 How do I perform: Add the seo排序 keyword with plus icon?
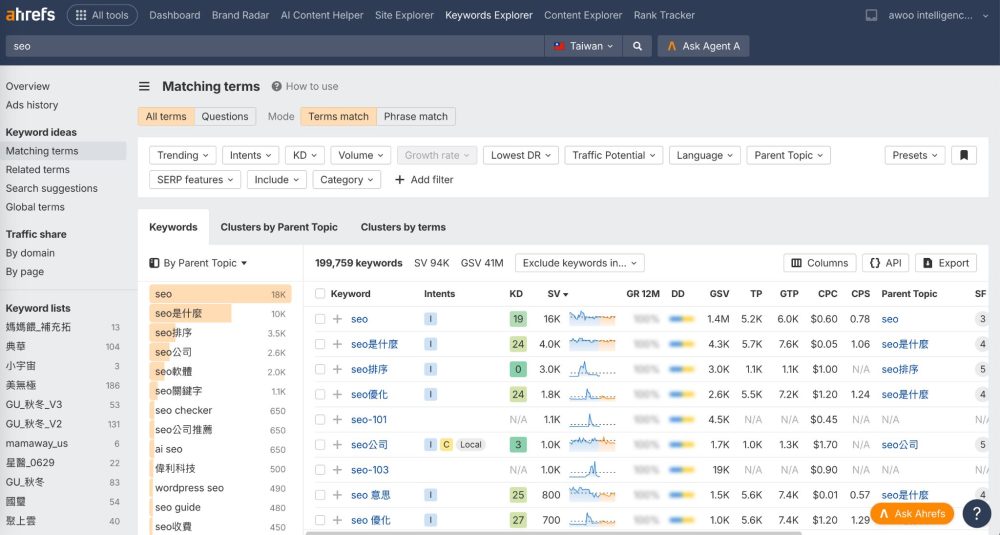click(x=337, y=369)
